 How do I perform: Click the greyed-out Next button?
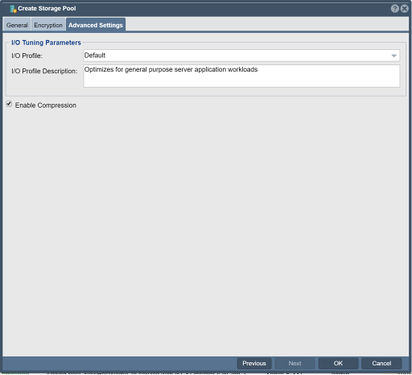pos(295,363)
